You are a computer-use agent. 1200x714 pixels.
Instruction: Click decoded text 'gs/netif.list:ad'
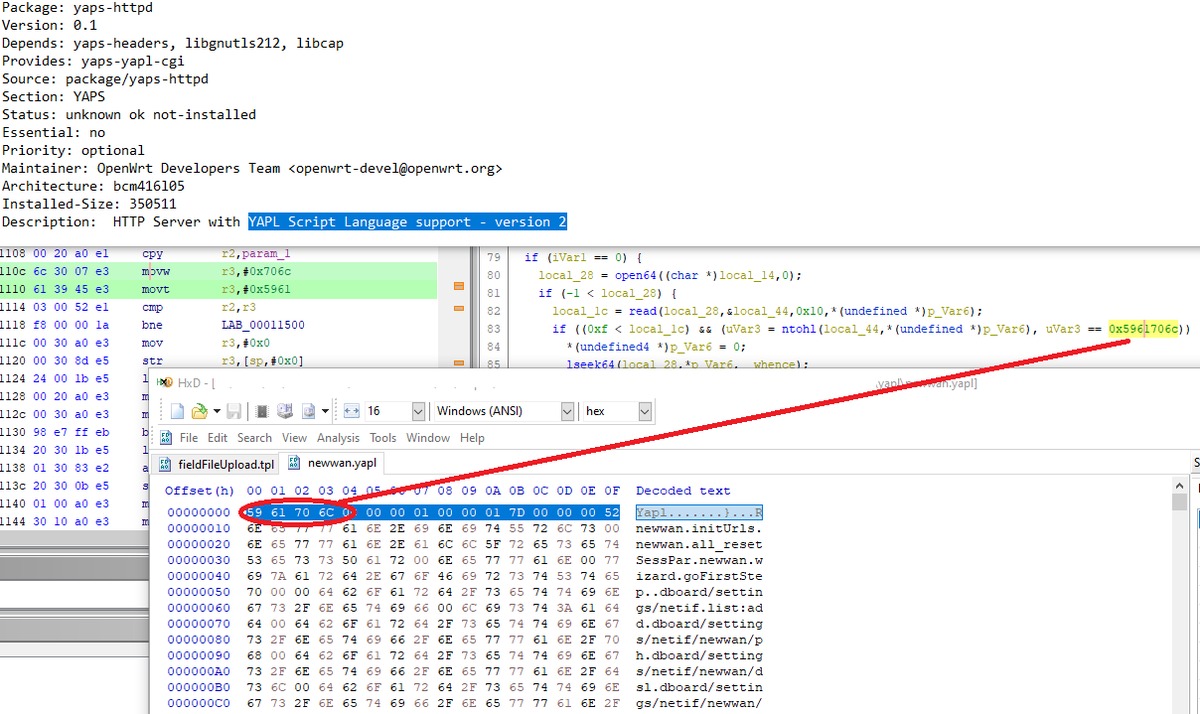pos(699,608)
